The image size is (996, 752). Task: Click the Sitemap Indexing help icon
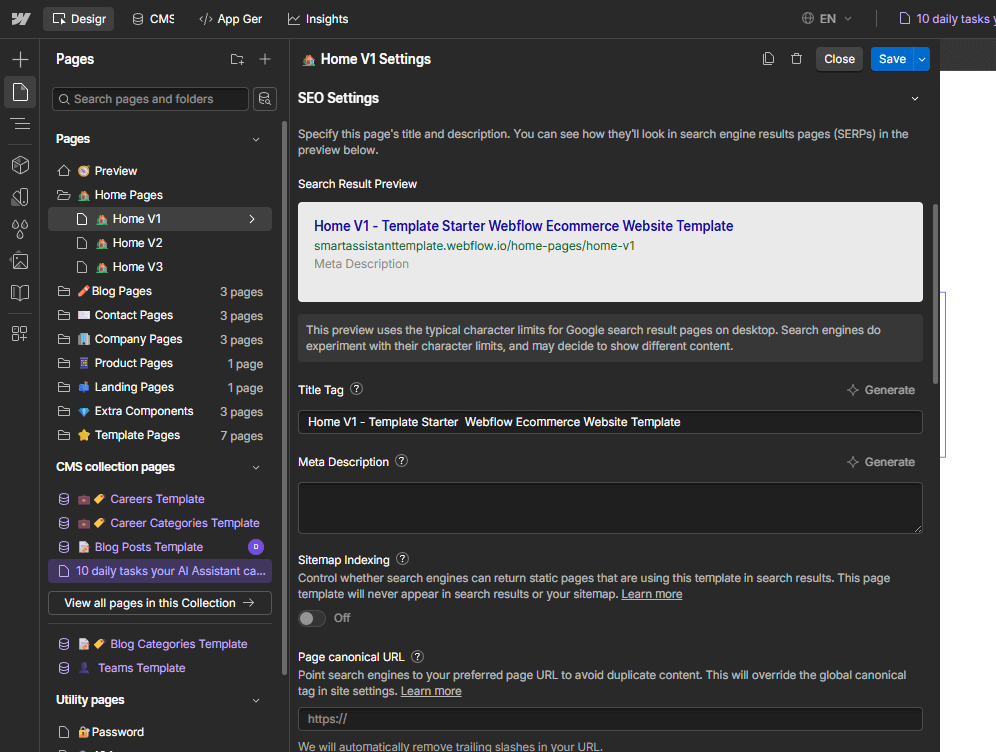tap(403, 559)
